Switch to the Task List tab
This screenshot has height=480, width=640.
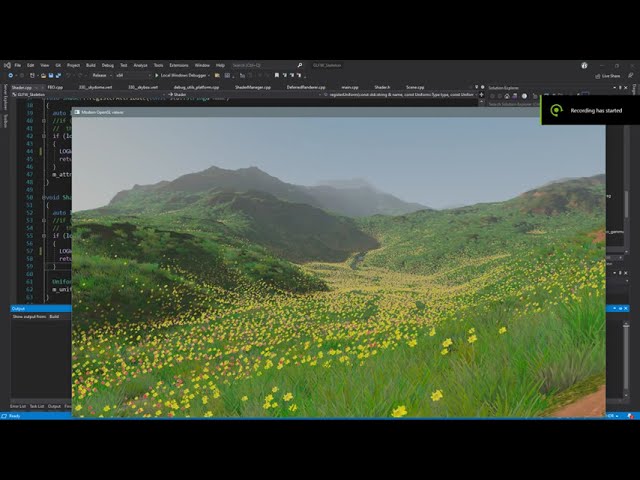tap(37, 406)
